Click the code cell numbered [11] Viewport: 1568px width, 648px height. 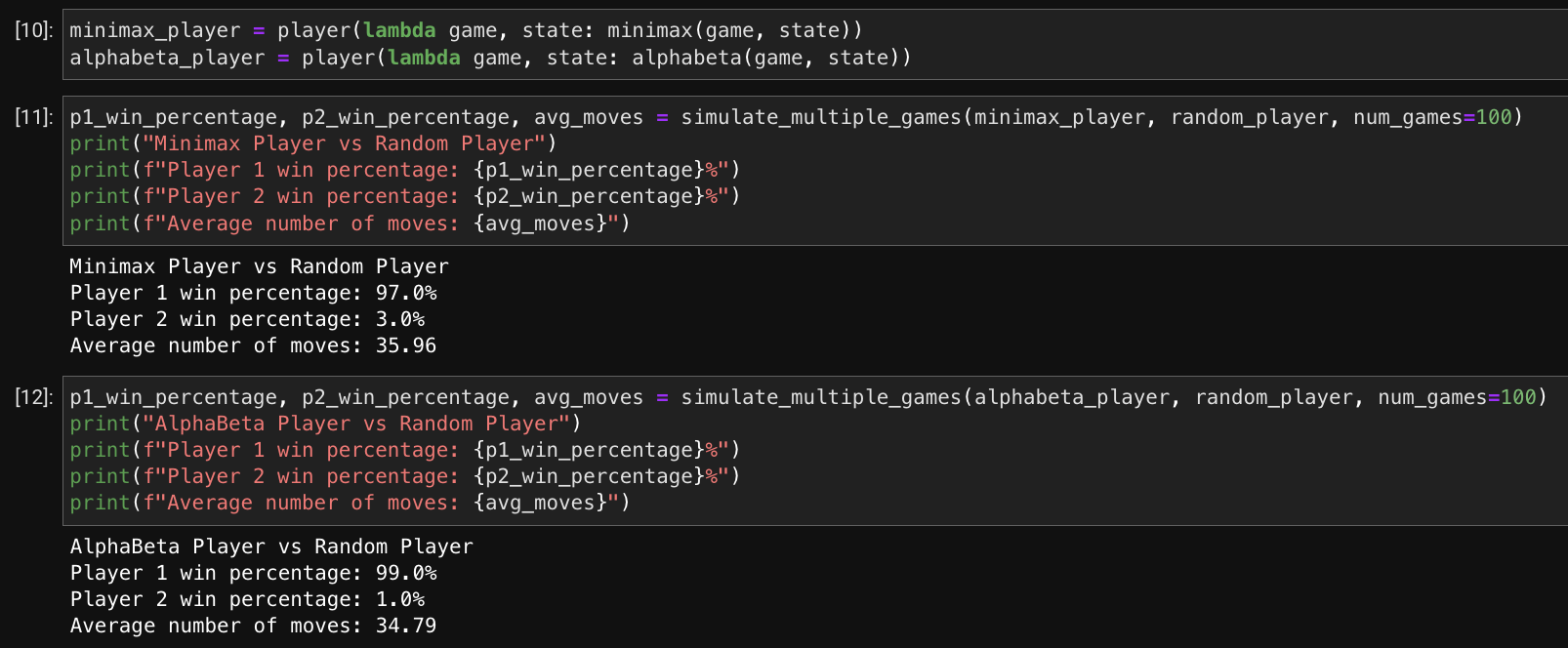815,170
